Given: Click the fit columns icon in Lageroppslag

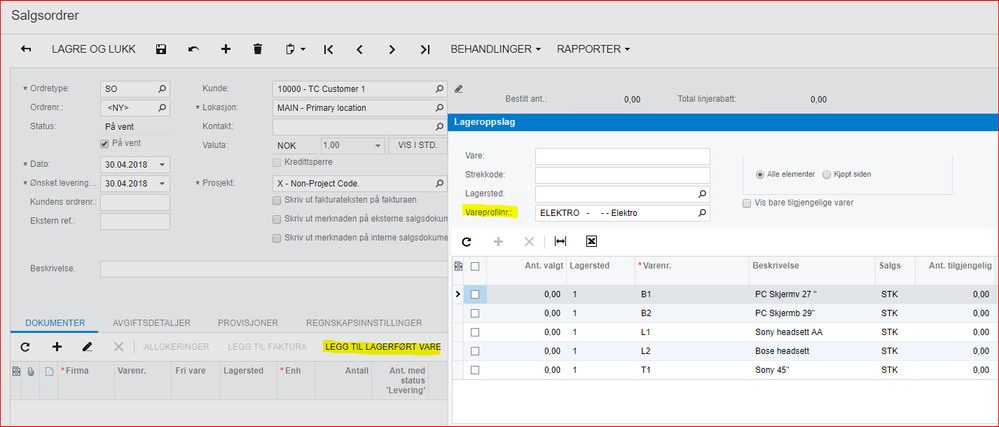Looking at the screenshot, I should tap(560, 241).
